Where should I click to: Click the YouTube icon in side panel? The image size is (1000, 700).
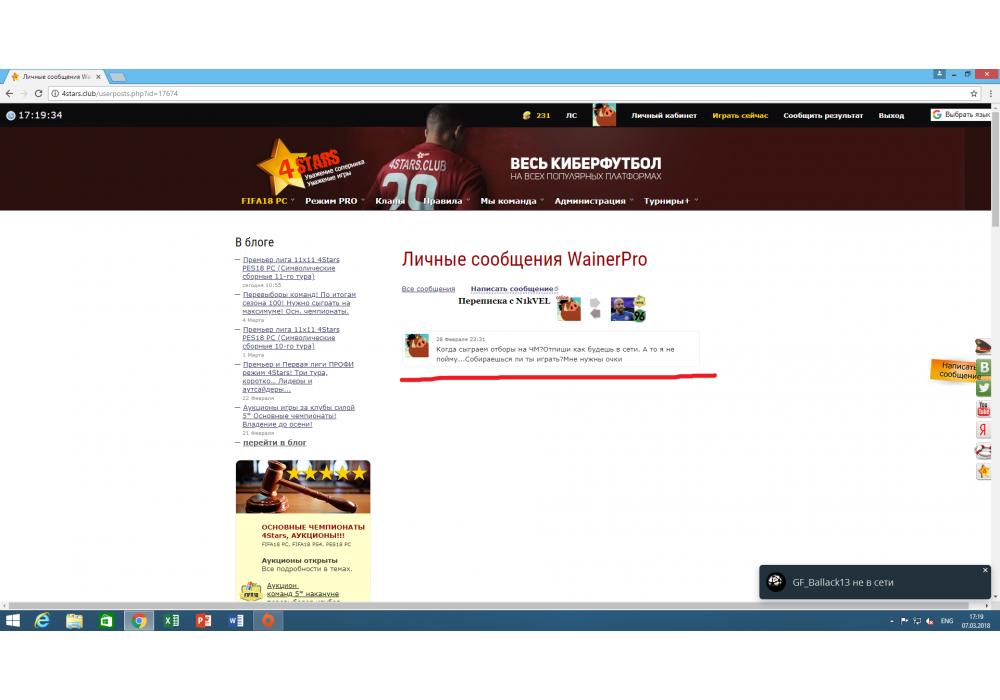point(984,409)
